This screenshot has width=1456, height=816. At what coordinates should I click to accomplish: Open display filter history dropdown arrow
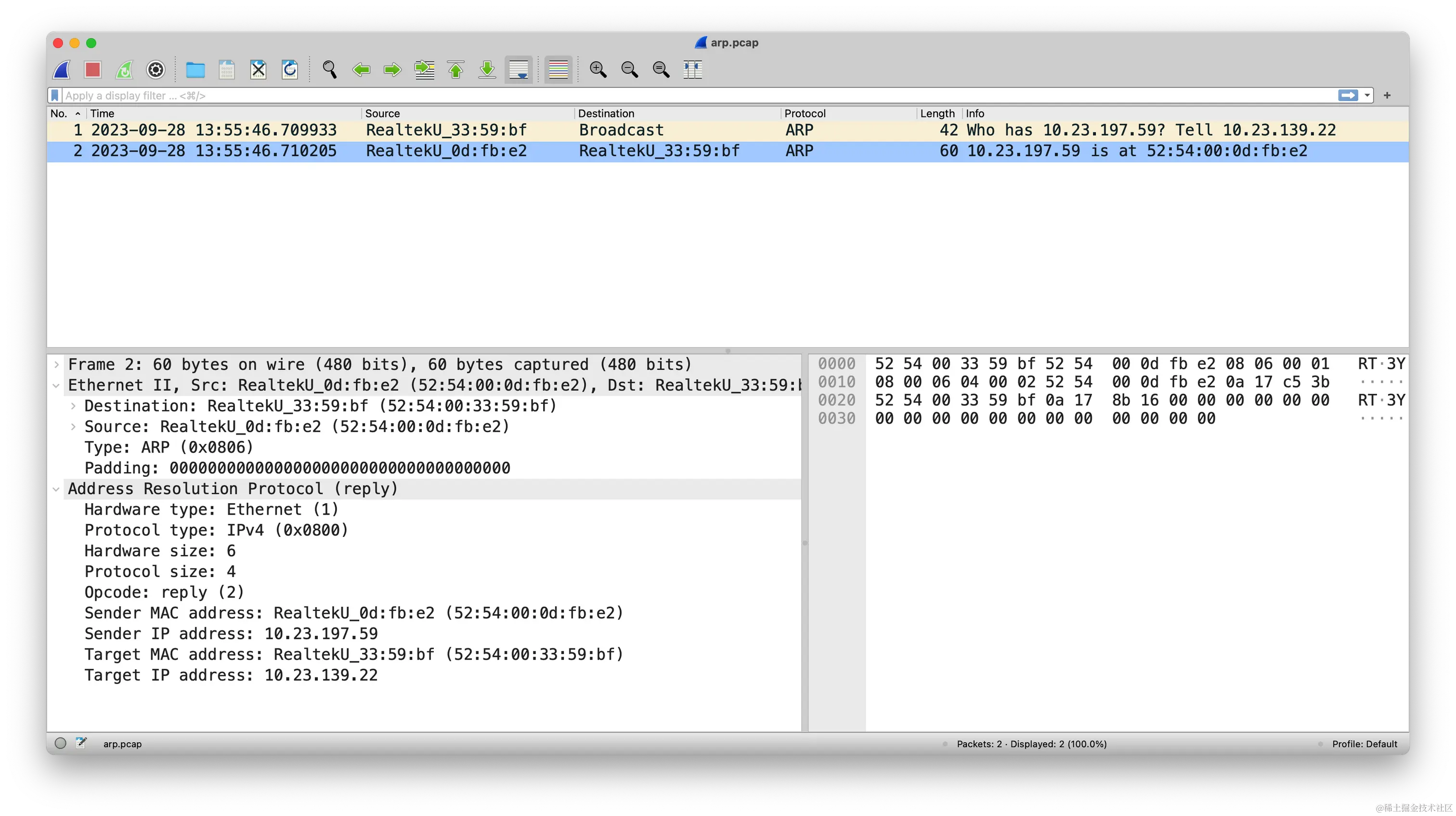click(x=1367, y=95)
